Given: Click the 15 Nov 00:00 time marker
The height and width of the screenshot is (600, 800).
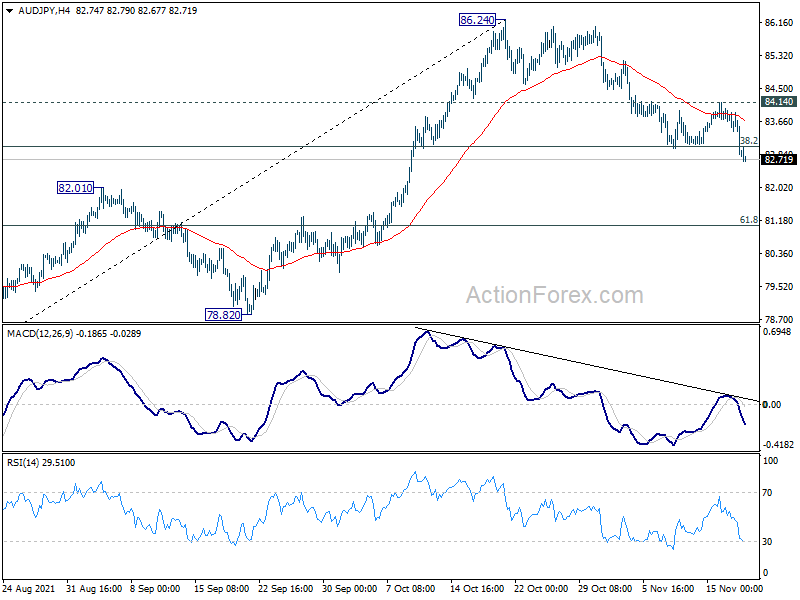Looking at the screenshot, I should click(734, 588).
